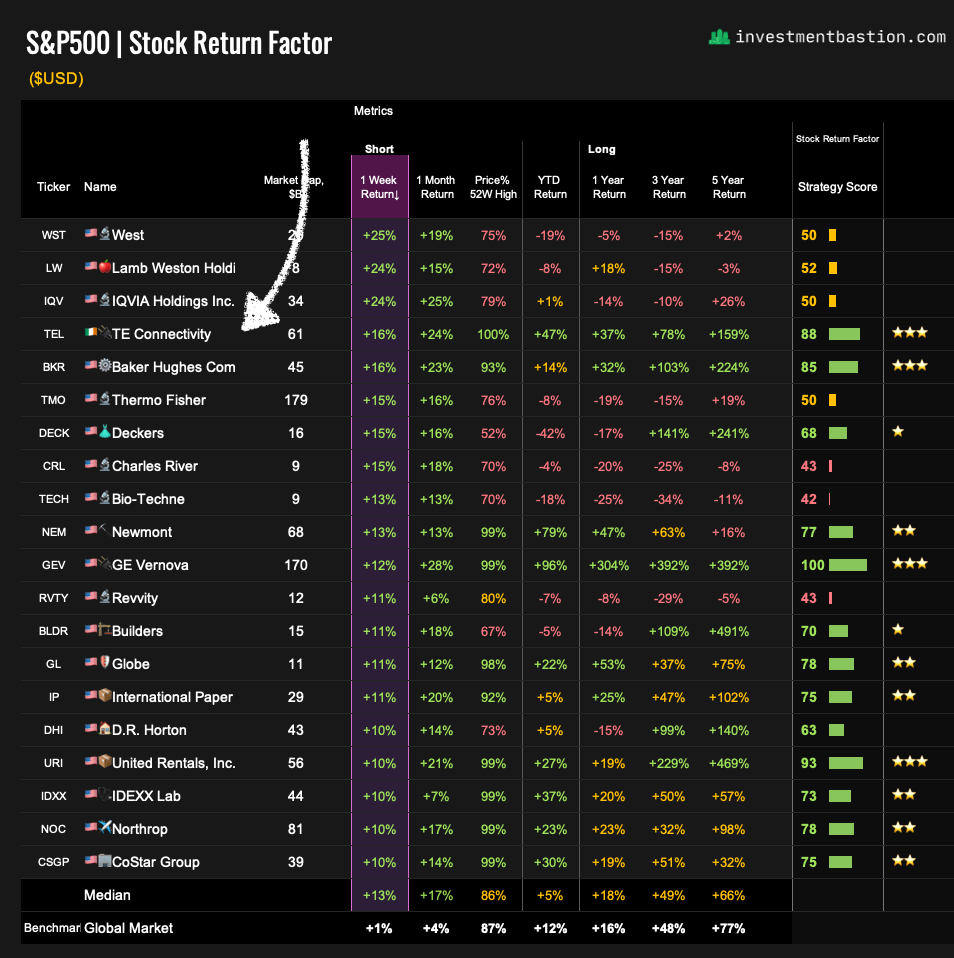The height and width of the screenshot is (958, 954).
Task: Click the stethoscope icon beside IDEXX Lab
Action: [105, 794]
